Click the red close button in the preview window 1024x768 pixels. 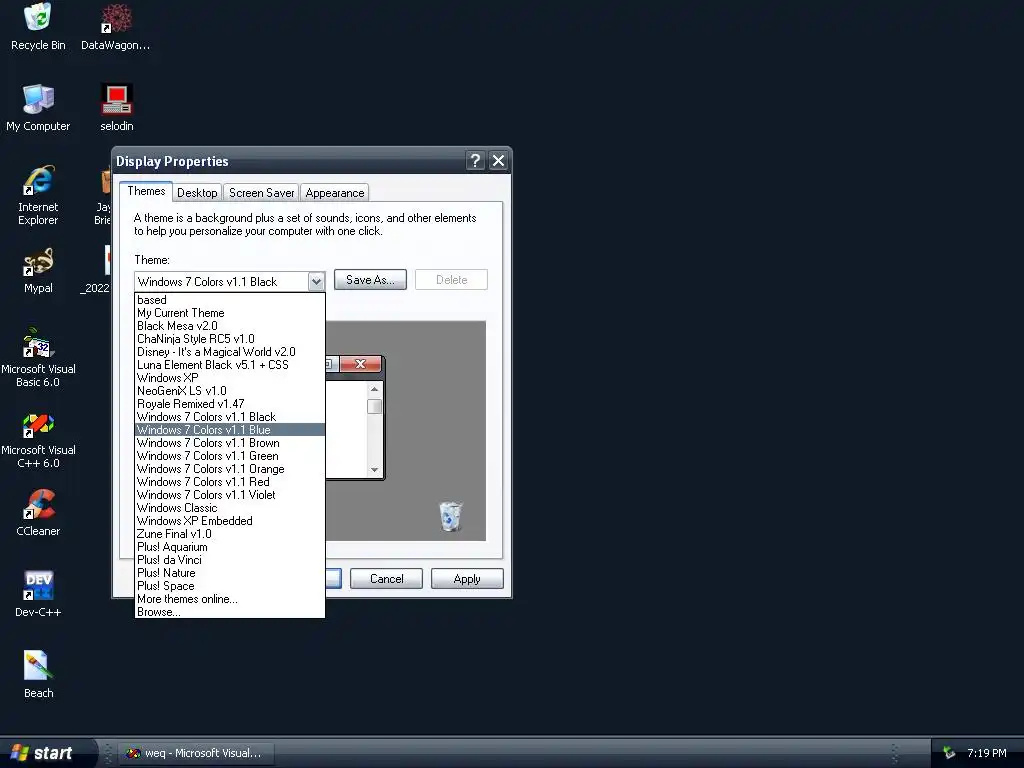[360, 364]
